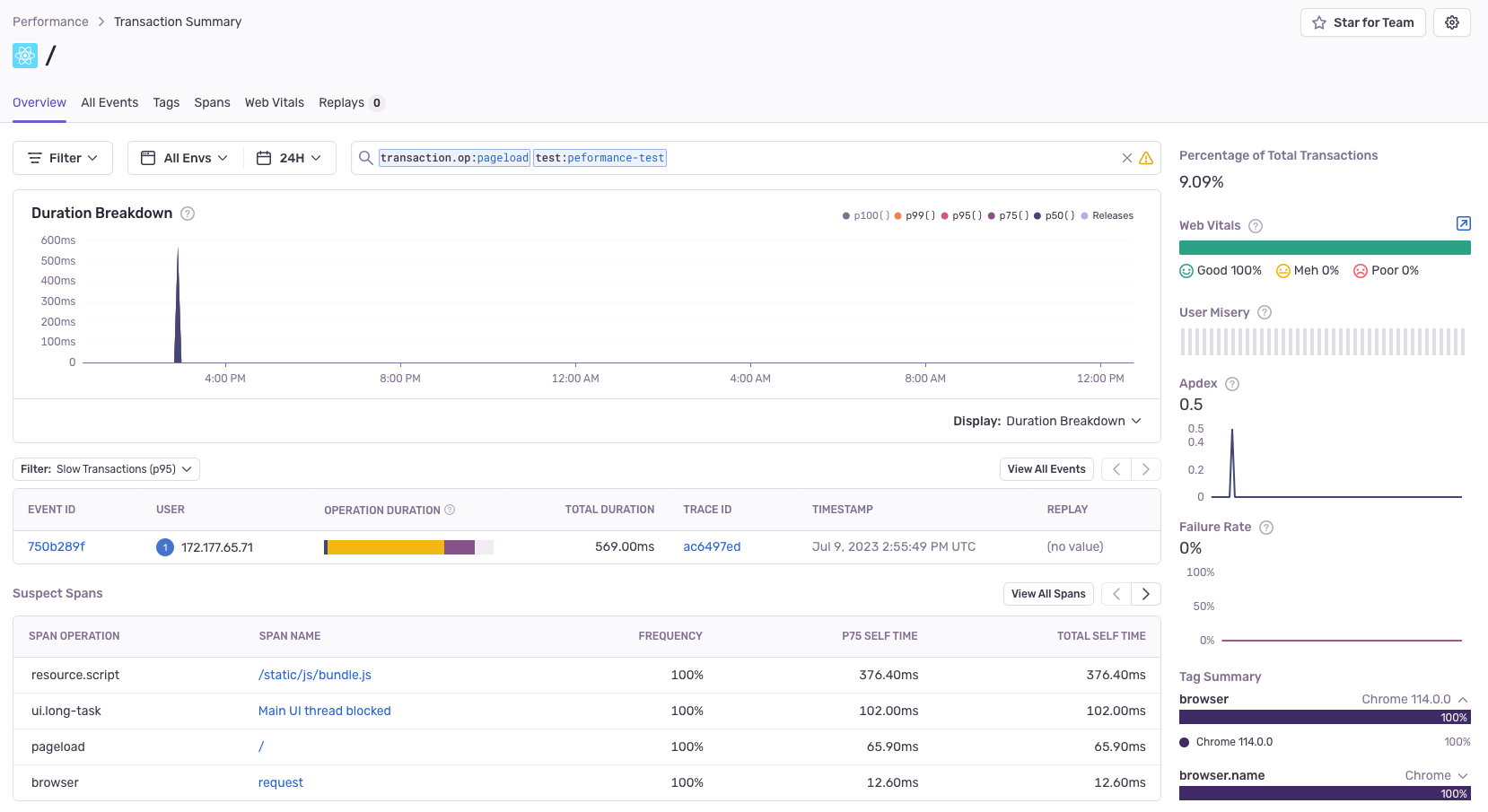Click Operation Duration column help icon
The image size is (1488, 812).
click(450, 510)
